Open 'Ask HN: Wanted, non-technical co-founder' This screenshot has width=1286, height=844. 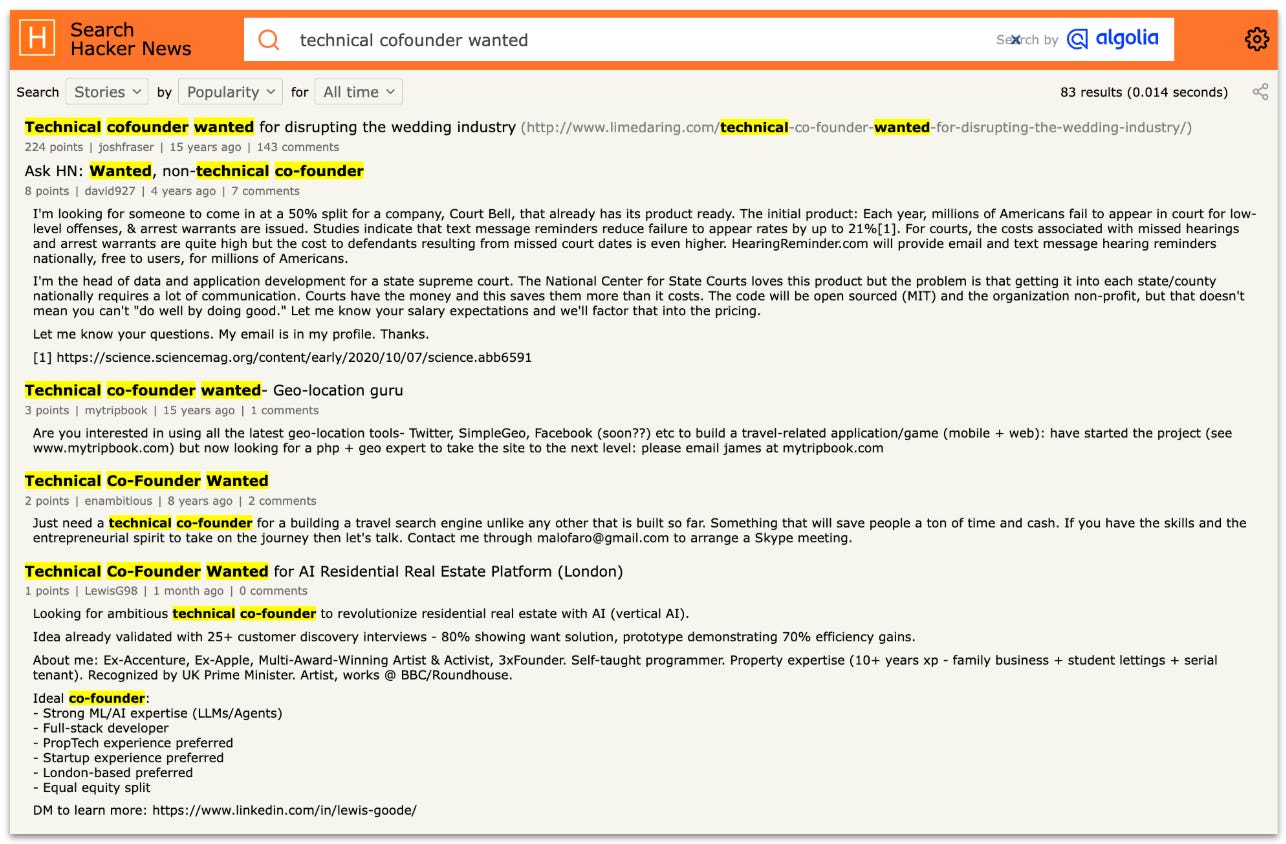coord(194,171)
